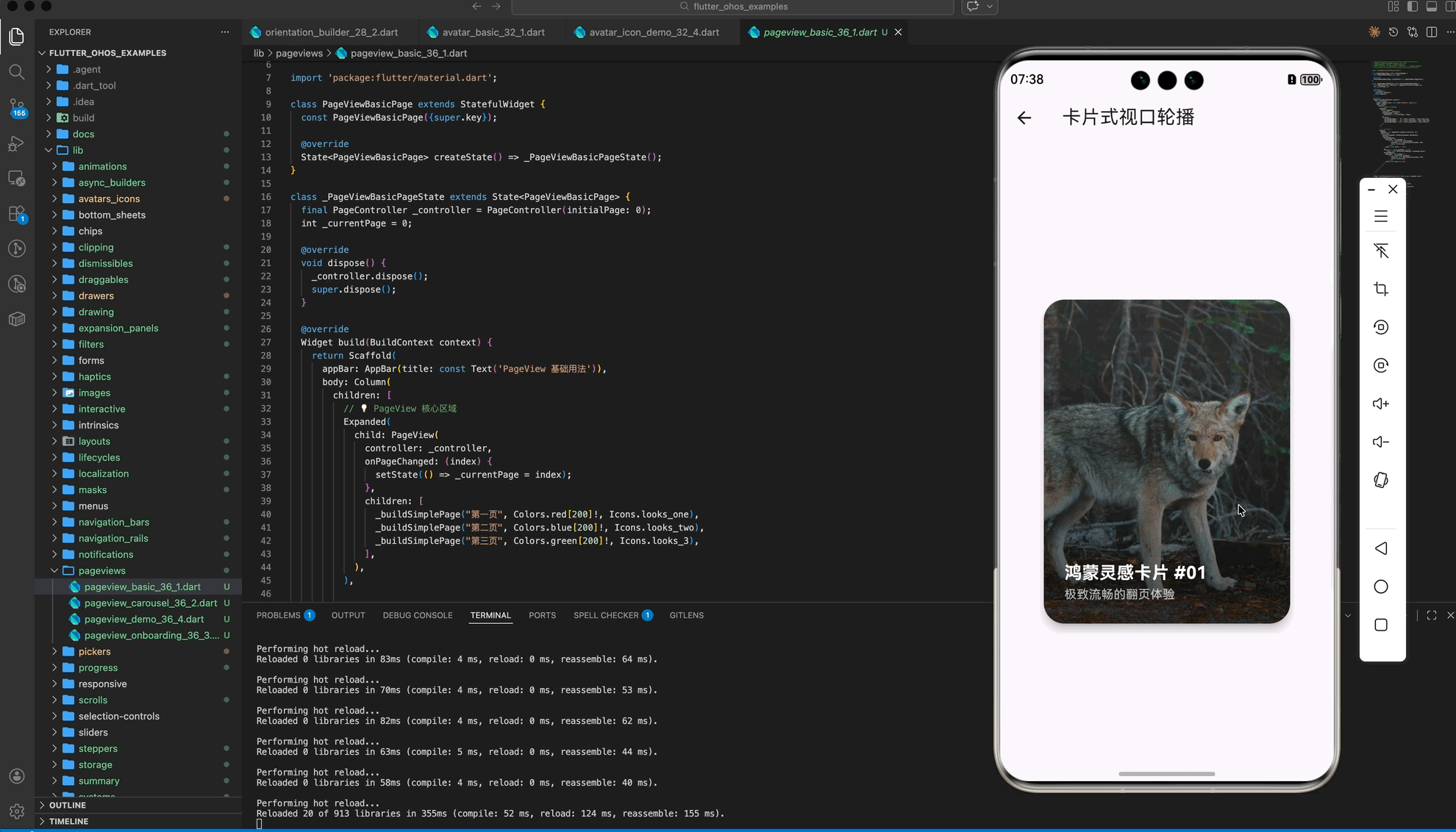Viewport: 1456px width, 832px height.
Task: Tap the back arrow in phone app bar
Action: 1024,118
